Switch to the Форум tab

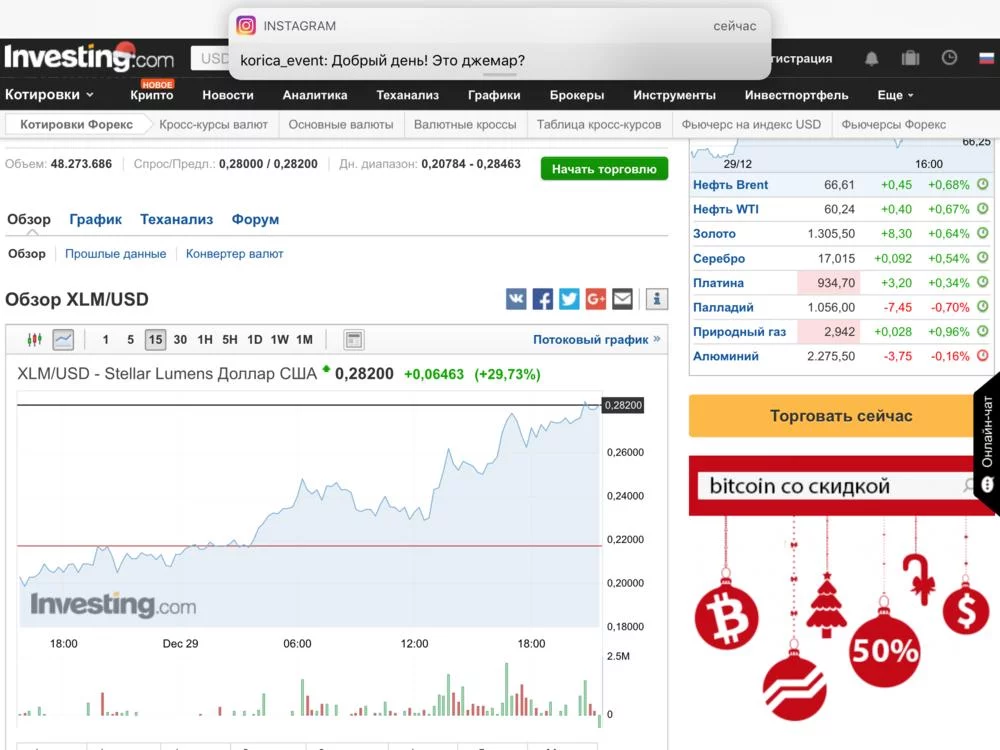(255, 219)
